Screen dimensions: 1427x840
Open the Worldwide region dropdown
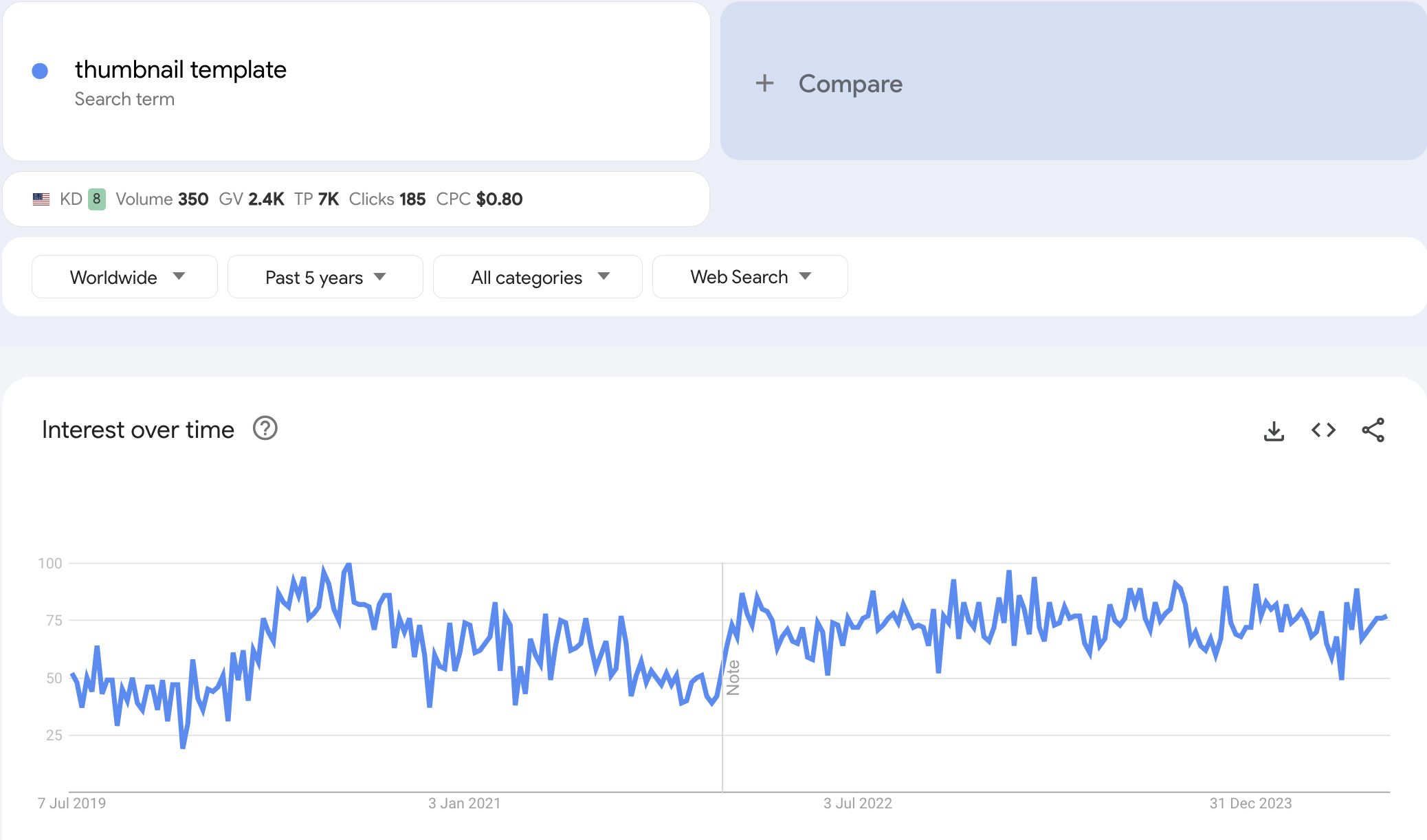124,277
